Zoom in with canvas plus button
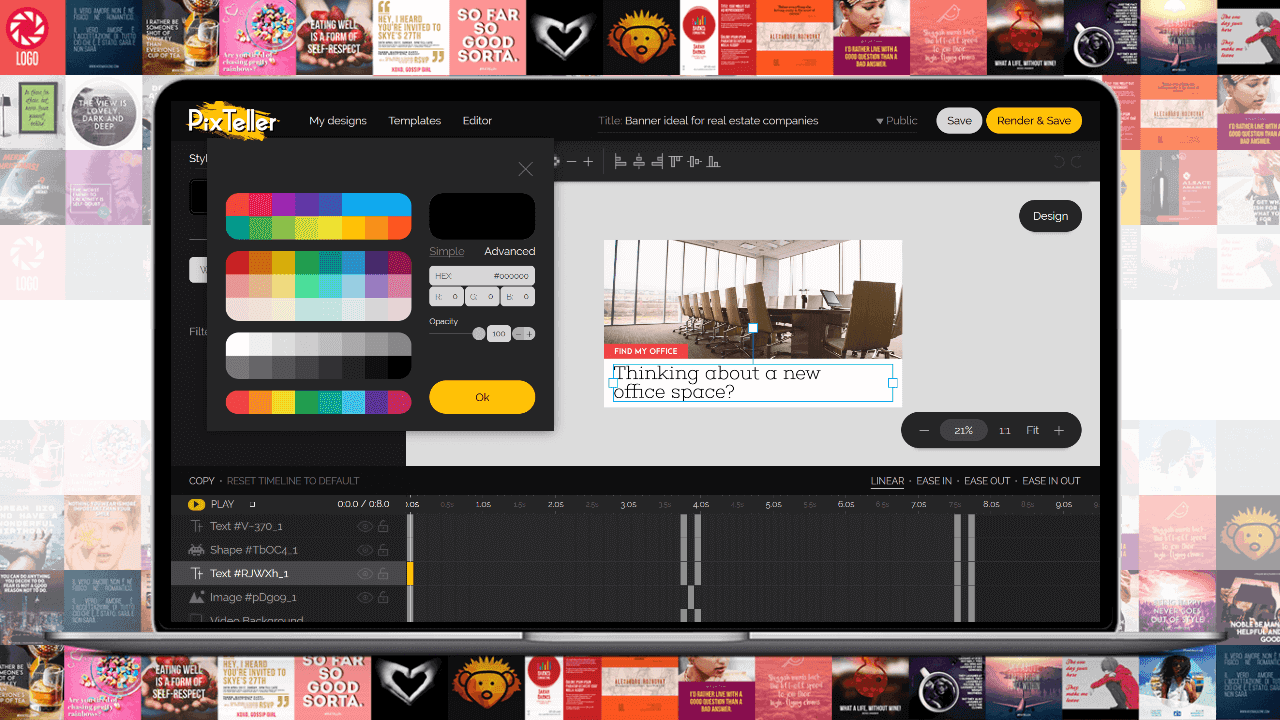Viewport: 1280px width, 720px height. 1059,430
